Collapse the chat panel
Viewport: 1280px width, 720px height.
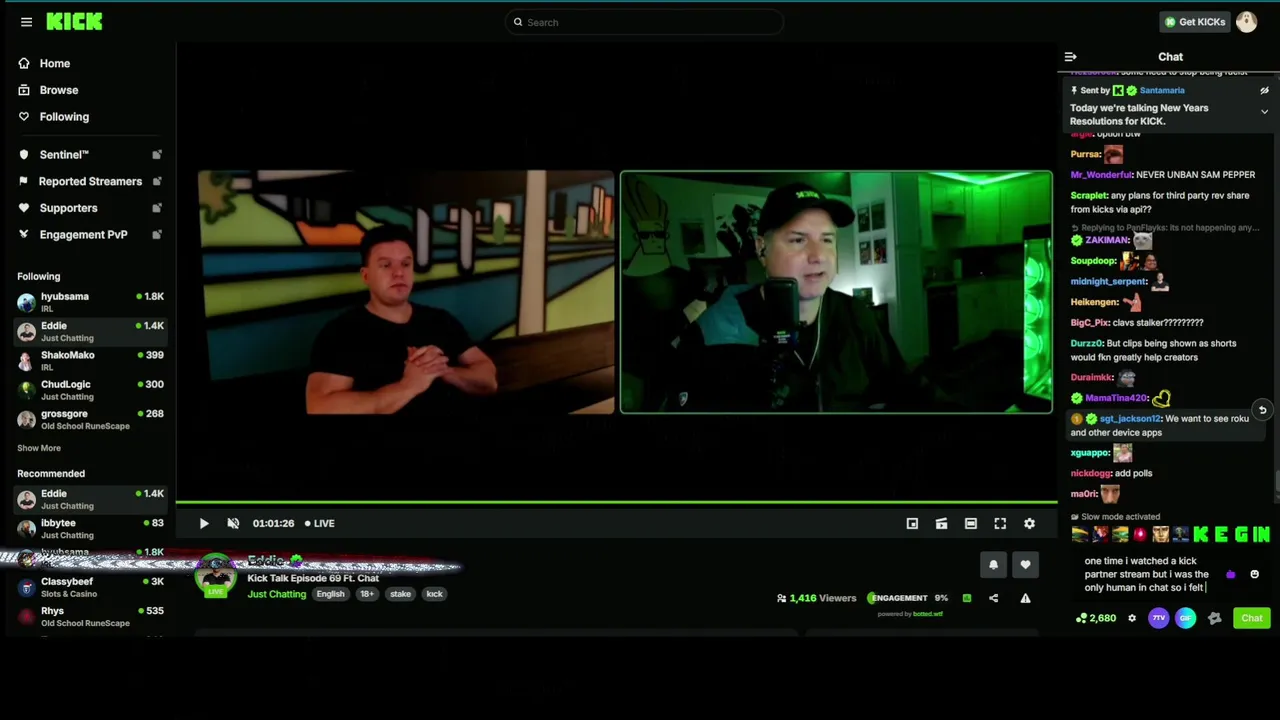[1070, 57]
